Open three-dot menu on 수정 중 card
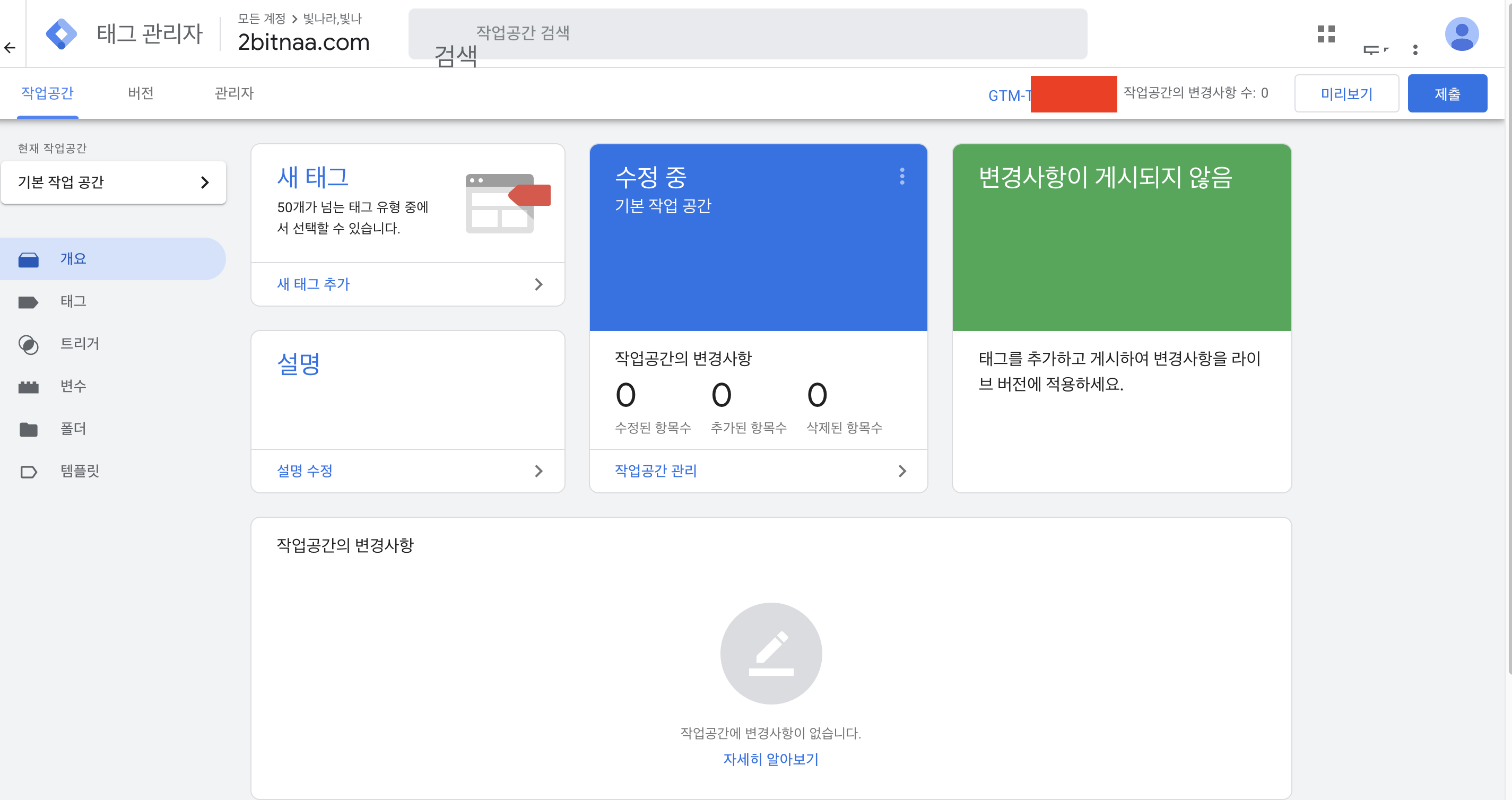 click(902, 176)
